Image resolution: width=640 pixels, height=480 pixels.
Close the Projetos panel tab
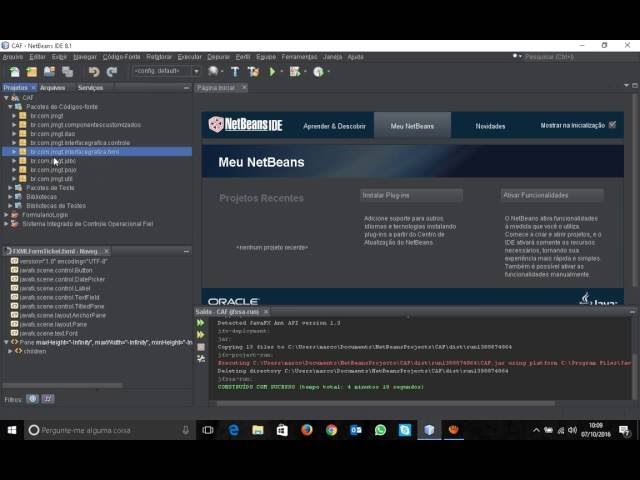tap(33, 88)
